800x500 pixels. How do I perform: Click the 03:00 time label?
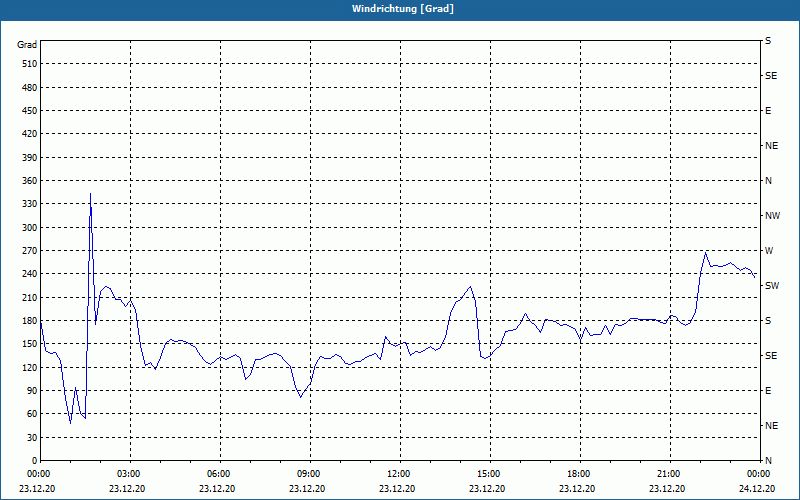[x=129, y=474]
